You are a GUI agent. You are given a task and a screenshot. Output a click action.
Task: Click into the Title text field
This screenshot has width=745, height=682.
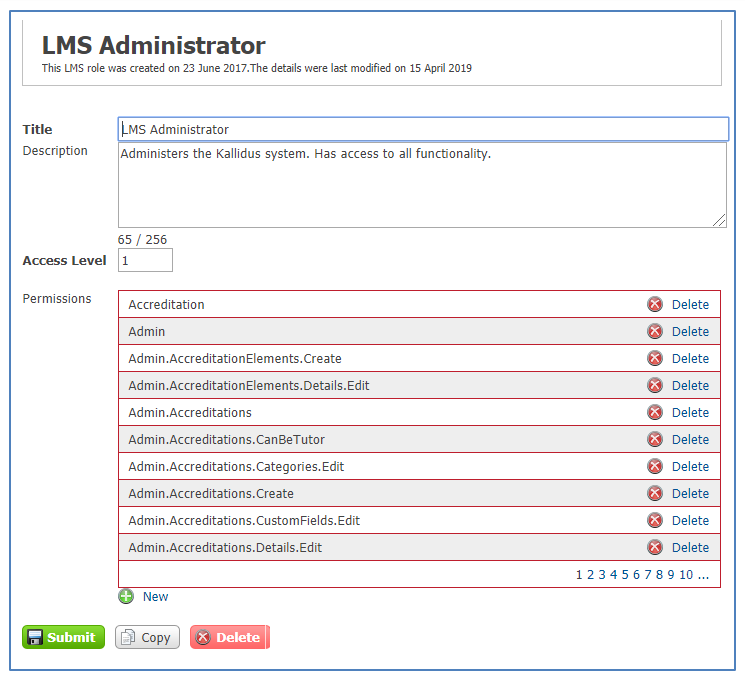(423, 130)
